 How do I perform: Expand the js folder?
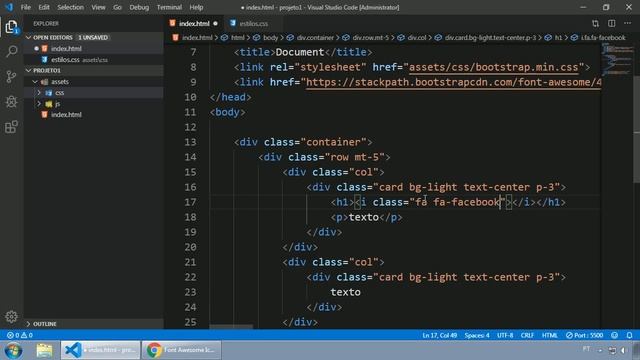point(39,104)
